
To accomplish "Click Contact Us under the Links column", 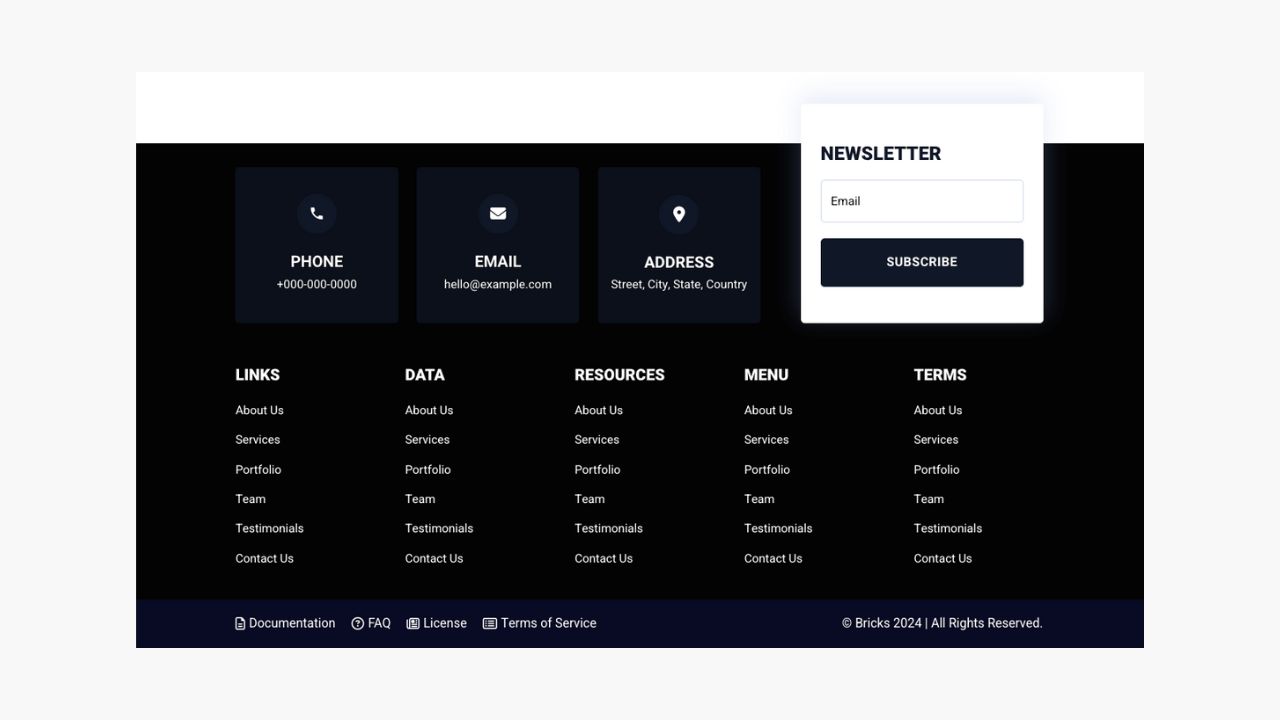I will (x=264, y=558).
